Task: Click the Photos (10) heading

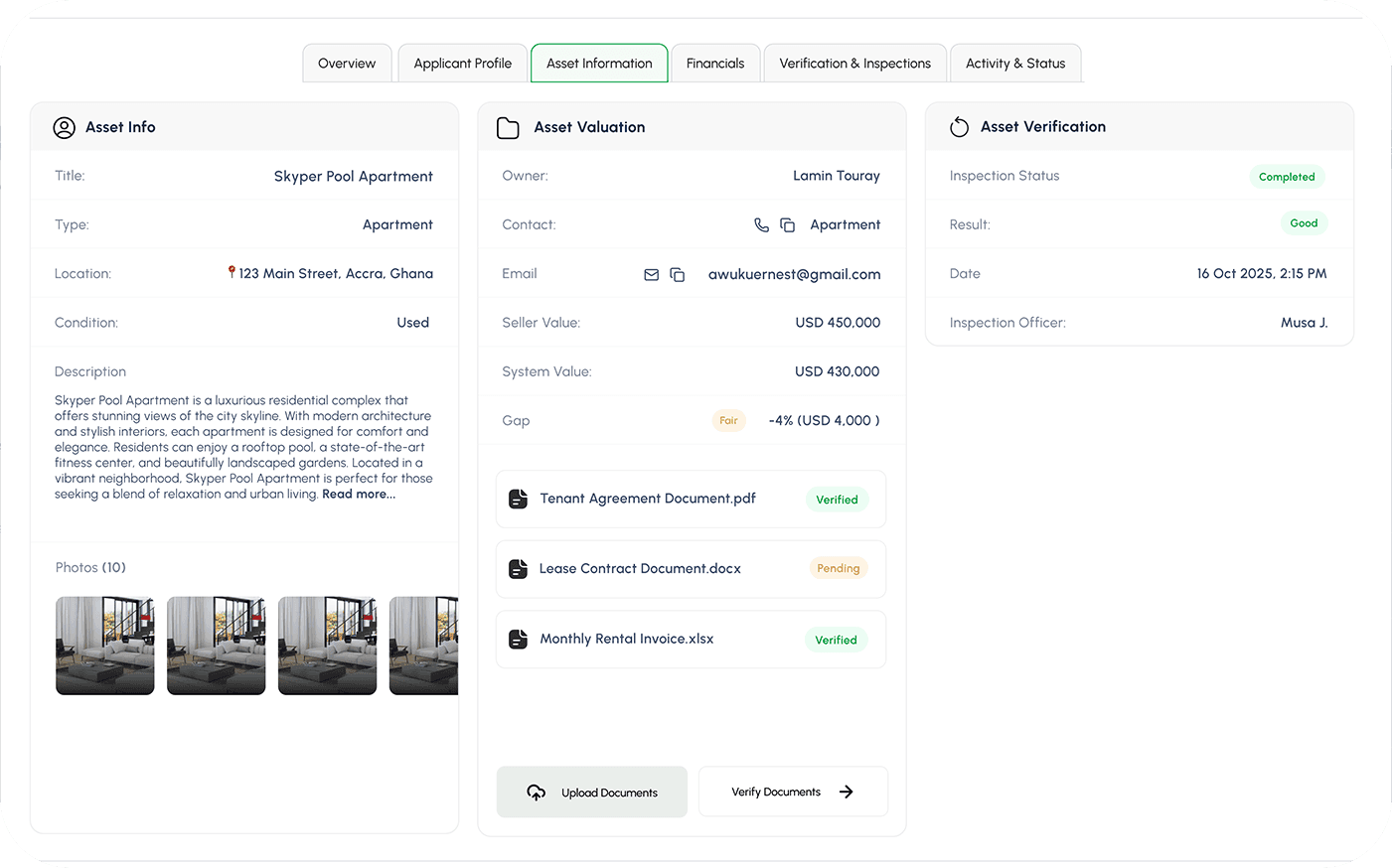Action: (90, 567)
